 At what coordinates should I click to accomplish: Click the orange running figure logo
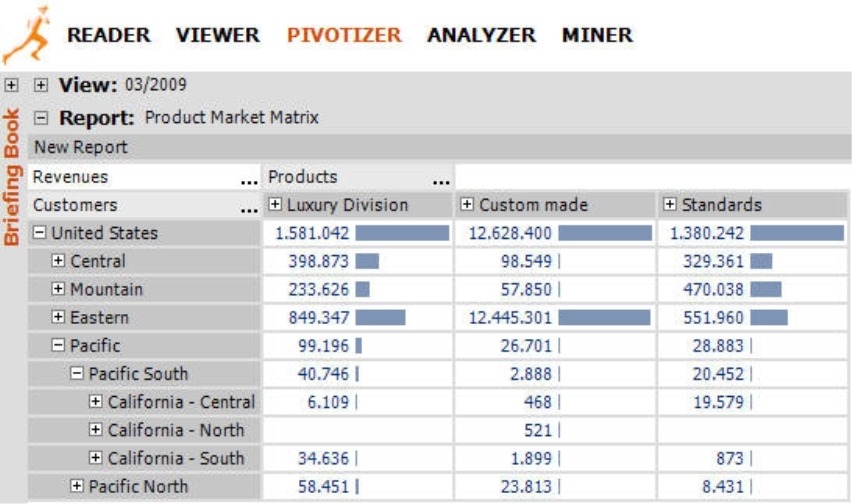[x=25, y=33]
